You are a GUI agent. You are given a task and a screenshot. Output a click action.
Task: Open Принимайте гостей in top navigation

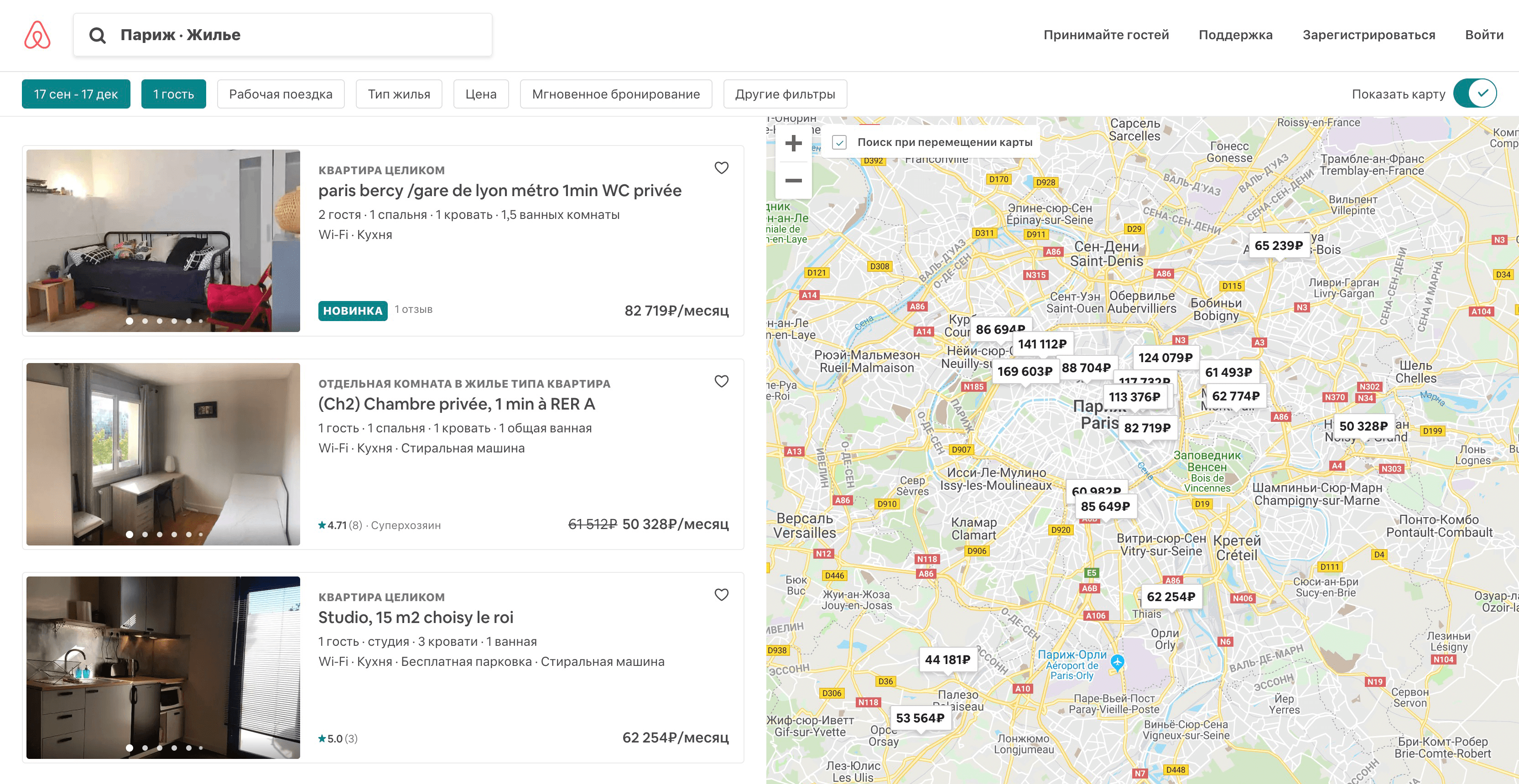1106,35
